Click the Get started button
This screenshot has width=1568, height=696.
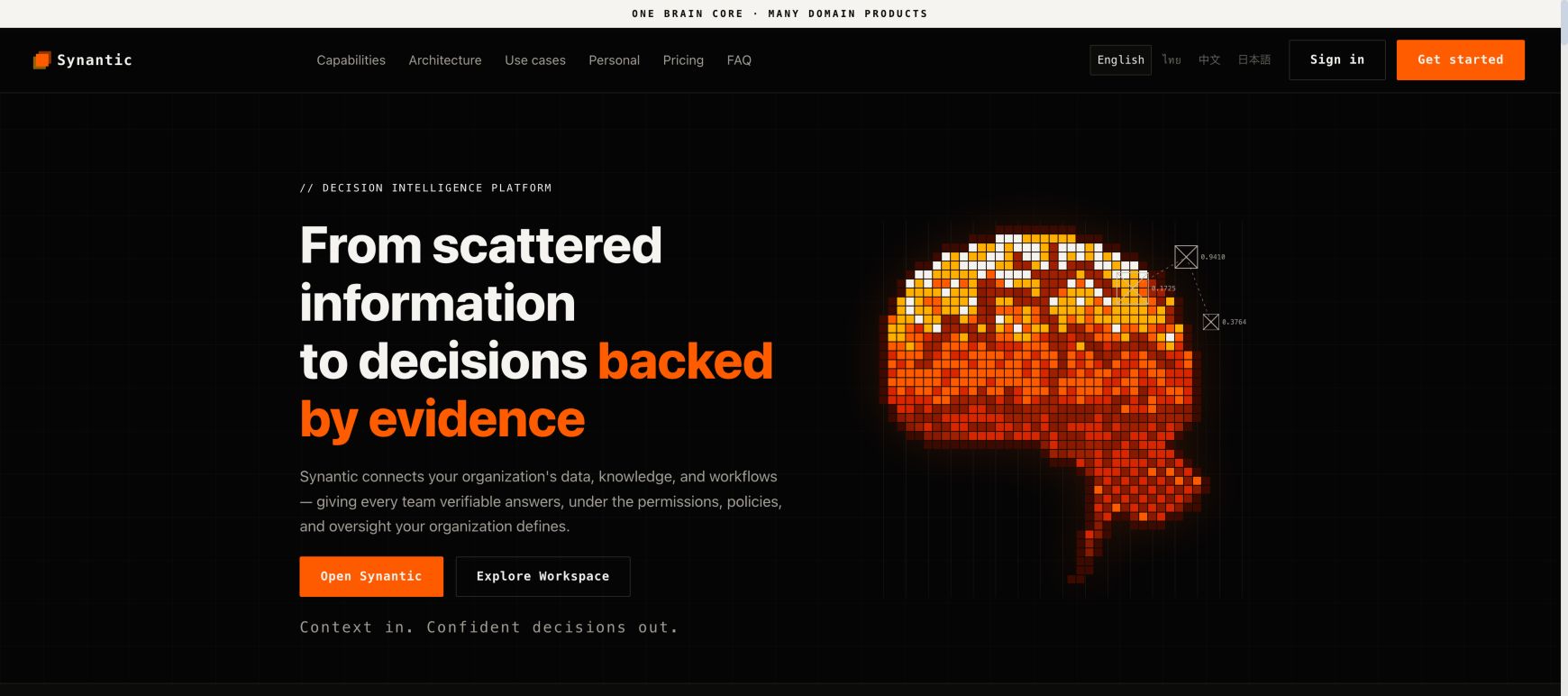1461,60
